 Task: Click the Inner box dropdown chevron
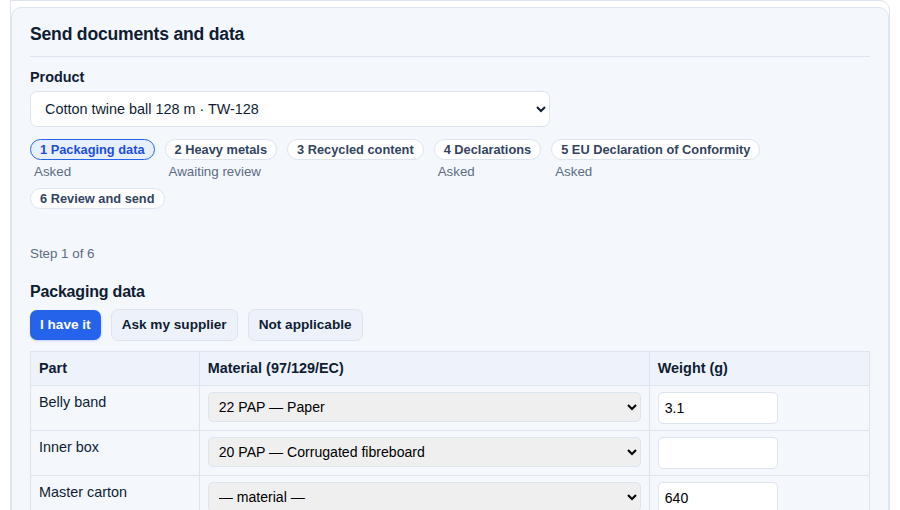631,452
